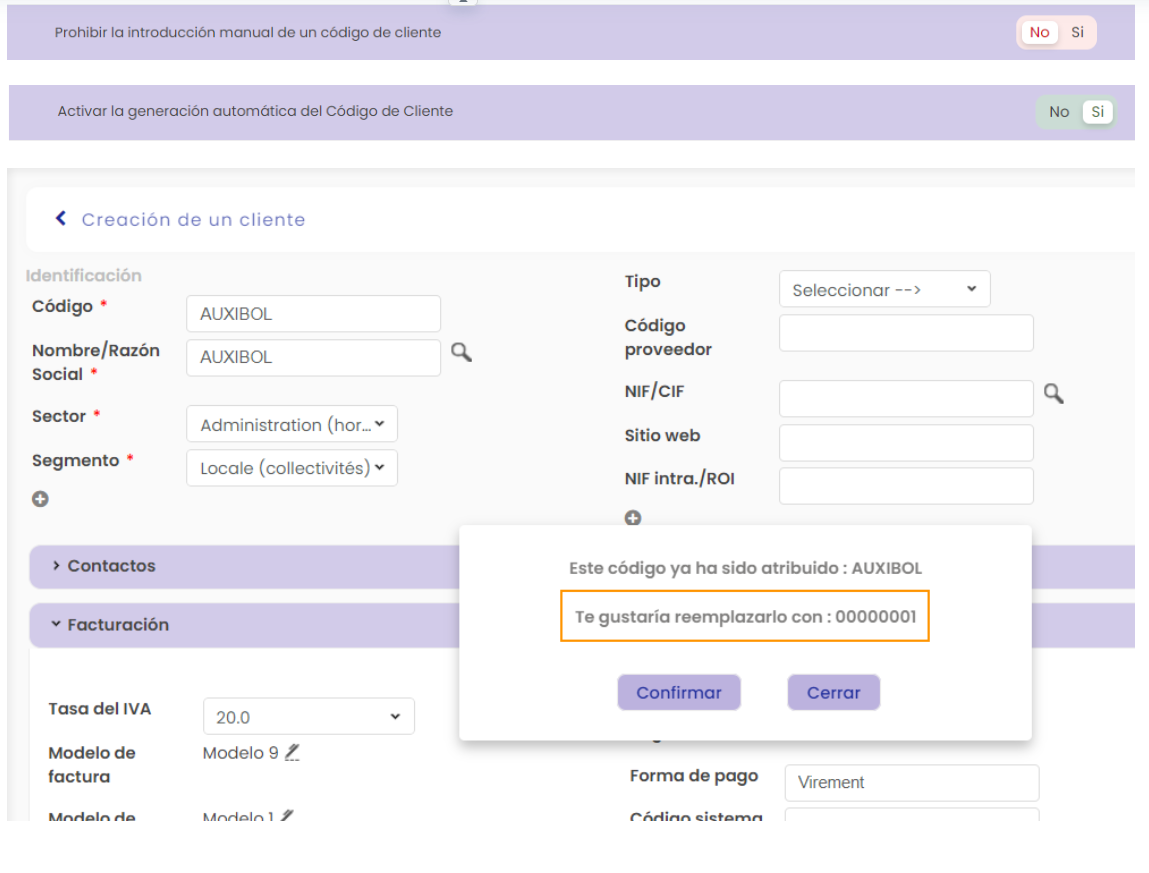Edit Modelo 9 invoice template pencil icon
Image resolution: width=1149 pixels, height=873 pixels.
click(292, 753)
